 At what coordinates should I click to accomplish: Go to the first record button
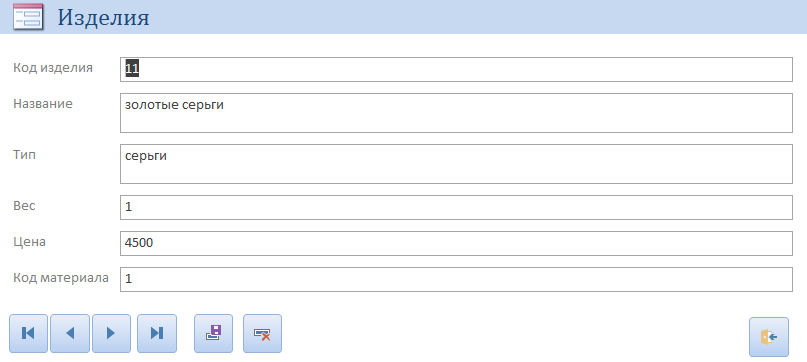(28, 333)
